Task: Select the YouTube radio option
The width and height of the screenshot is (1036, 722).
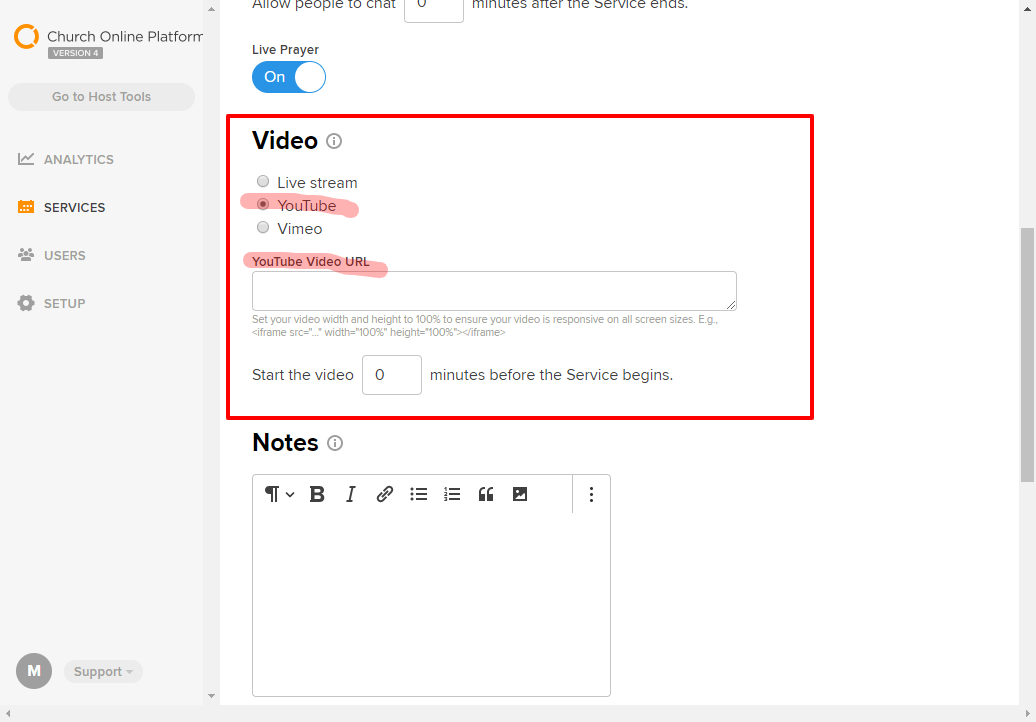Action: (263, 204)
